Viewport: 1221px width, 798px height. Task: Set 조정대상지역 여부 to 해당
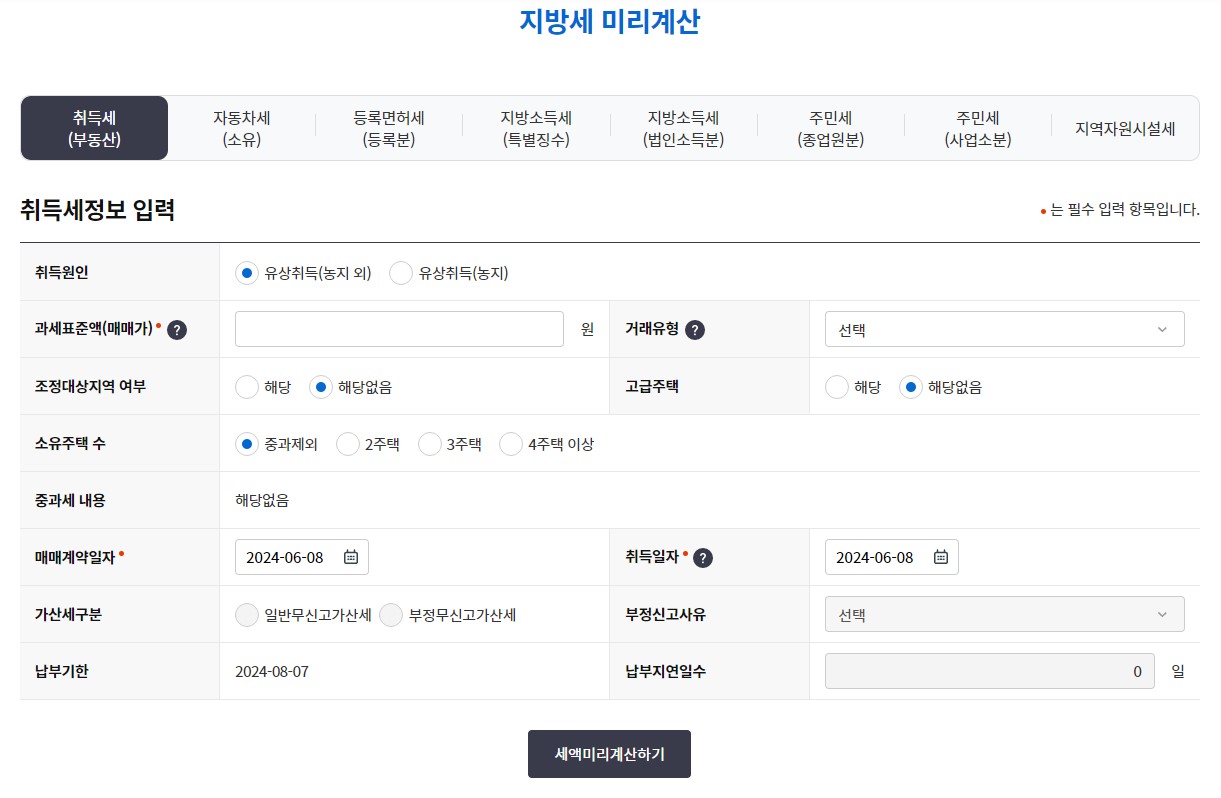pyautogui.click(x=247, y=386)
